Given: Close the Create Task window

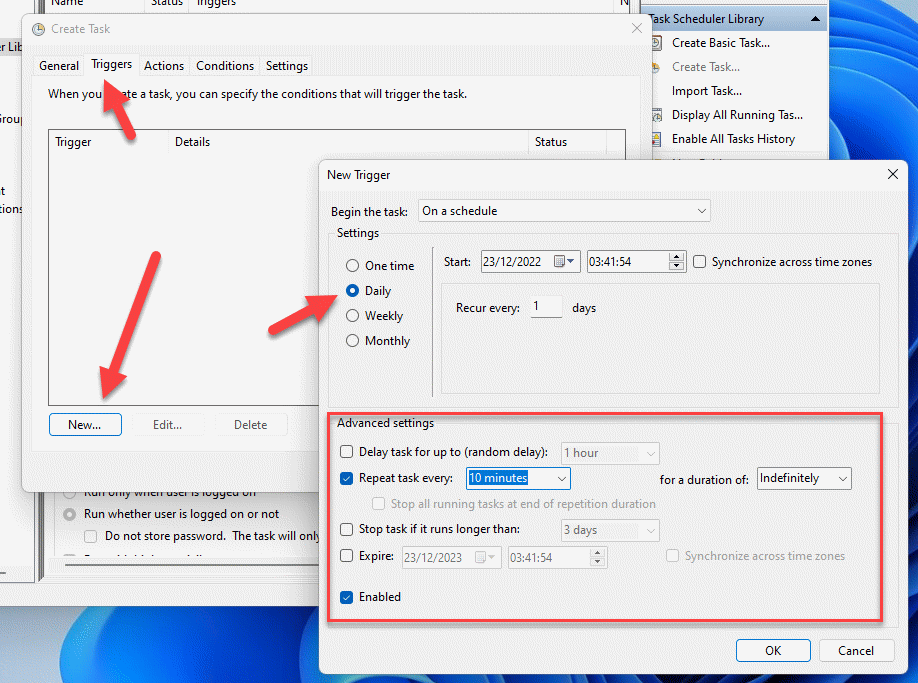Looking at the screenshot, I should [x=637, y=28].
